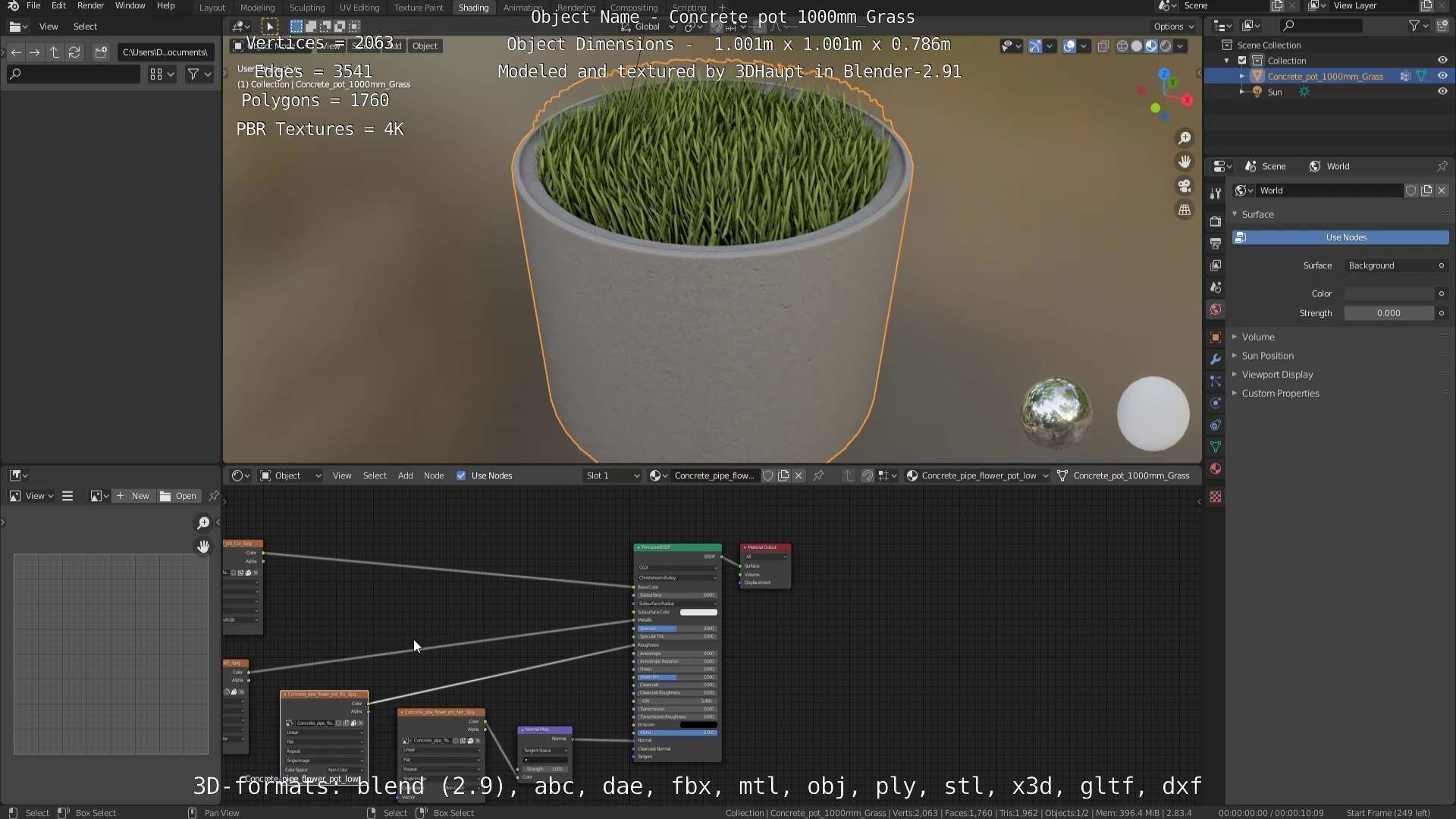Open the node editor Add menu

[x=406, y=475]
